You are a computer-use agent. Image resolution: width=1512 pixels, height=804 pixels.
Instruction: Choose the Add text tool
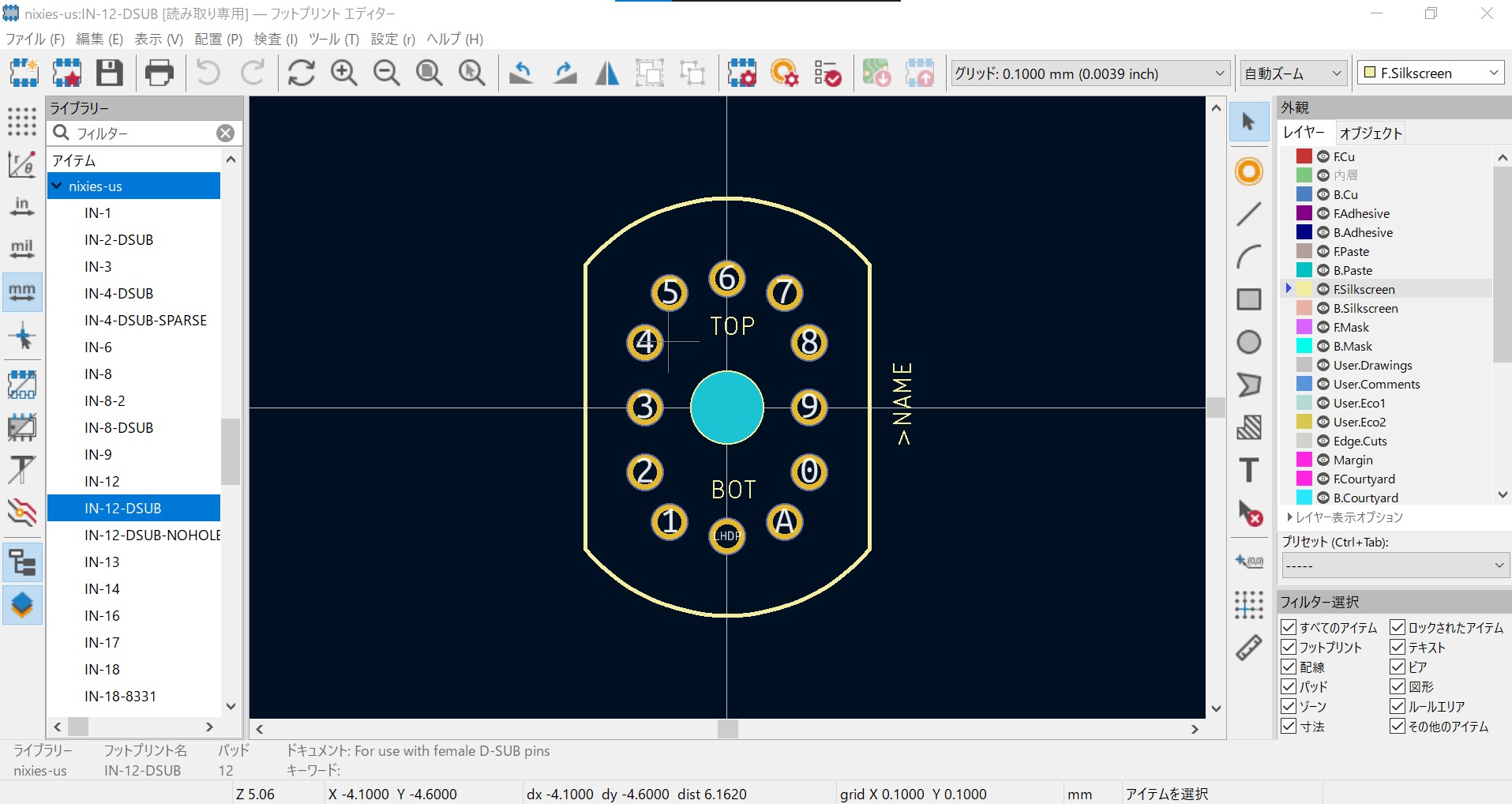click(1249, 470)
